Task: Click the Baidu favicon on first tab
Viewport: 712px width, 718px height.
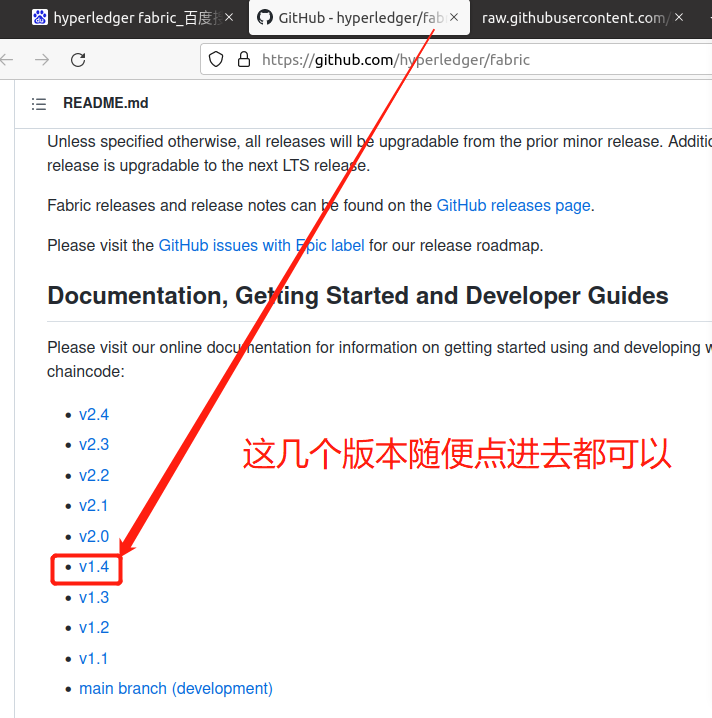Action: coord(40,17)
